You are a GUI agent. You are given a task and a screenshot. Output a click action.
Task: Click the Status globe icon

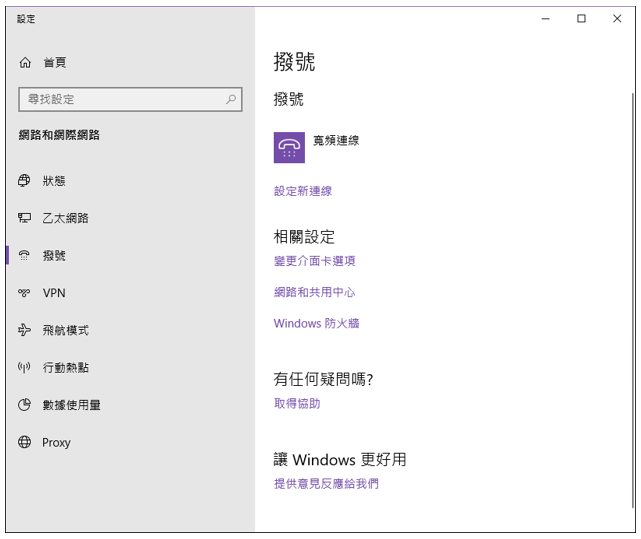pos(25,181)
